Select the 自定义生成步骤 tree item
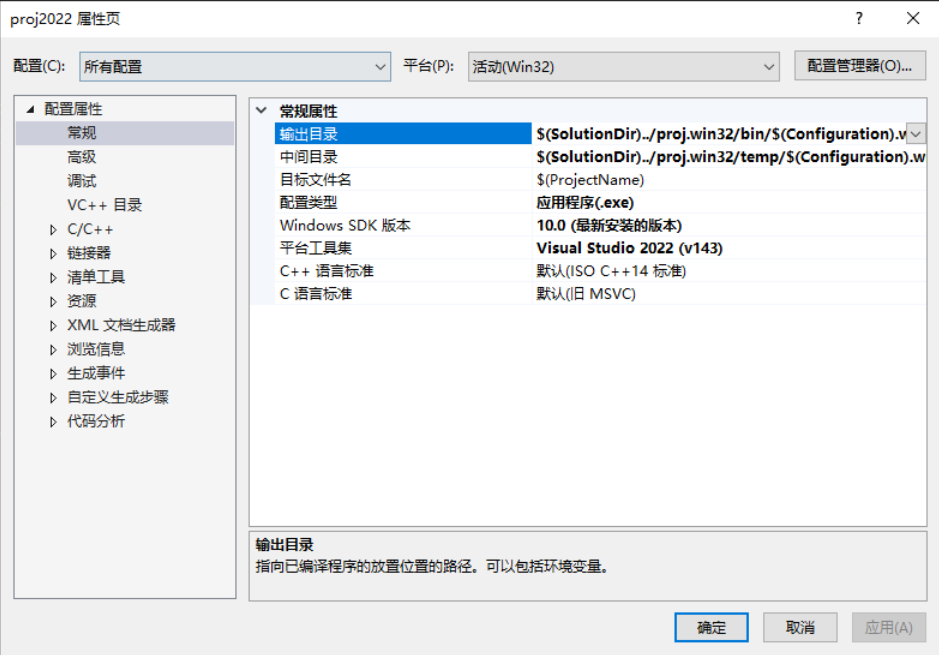Image resolution: width=939 pixels, height=655 pixels. (x=117, y=397)
